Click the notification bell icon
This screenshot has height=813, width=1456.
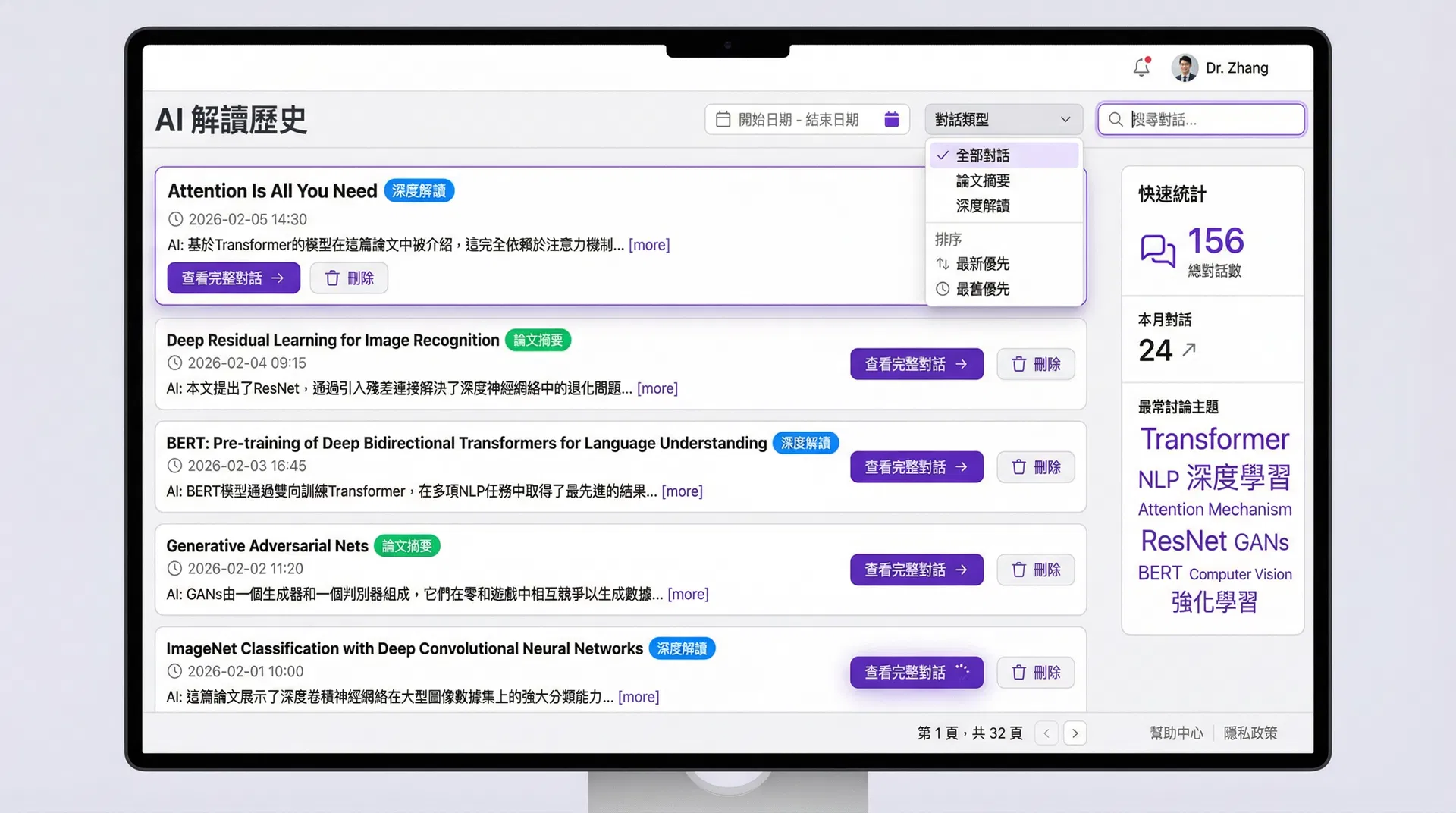[x=1141, y=67]
